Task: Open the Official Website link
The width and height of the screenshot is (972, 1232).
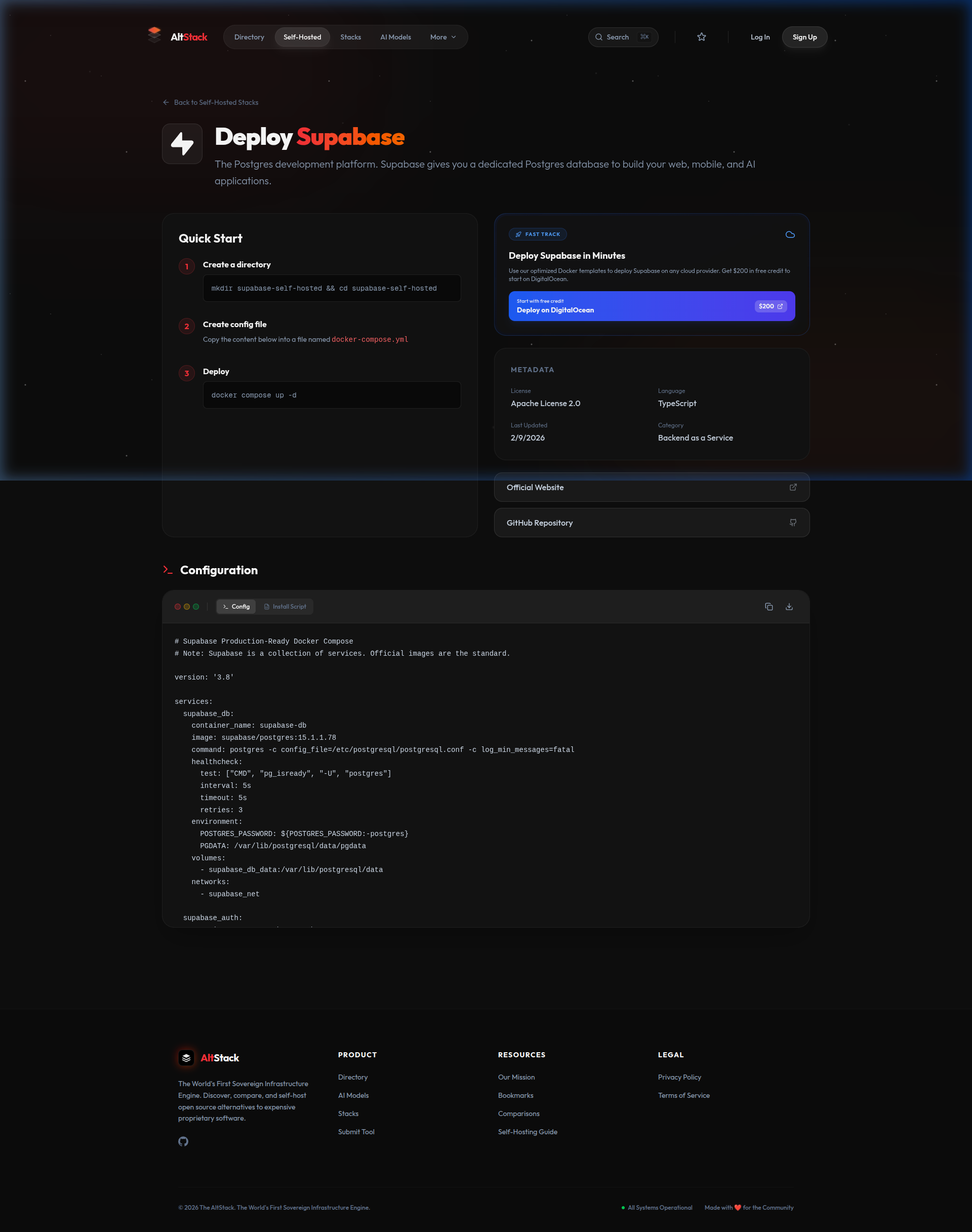Action: pos(651,487)
